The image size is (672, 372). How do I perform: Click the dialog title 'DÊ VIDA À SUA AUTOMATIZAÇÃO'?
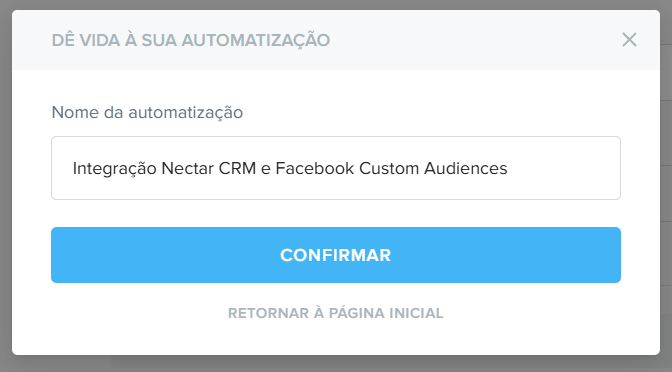191,40
